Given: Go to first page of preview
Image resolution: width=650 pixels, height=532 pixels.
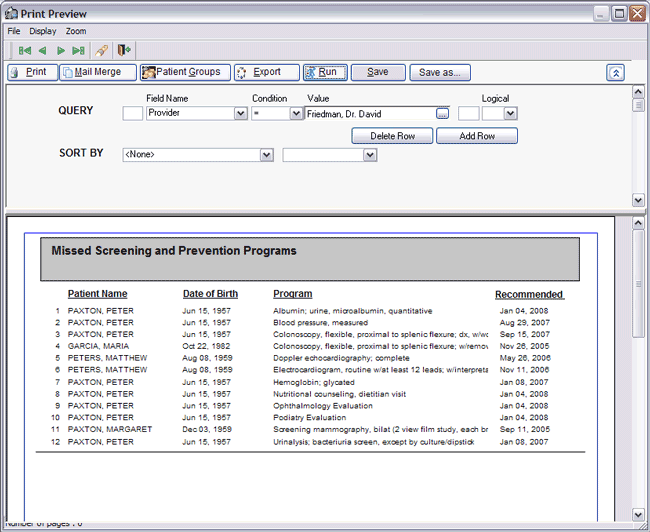Looking at the screenshot, I should pos(25,50).
